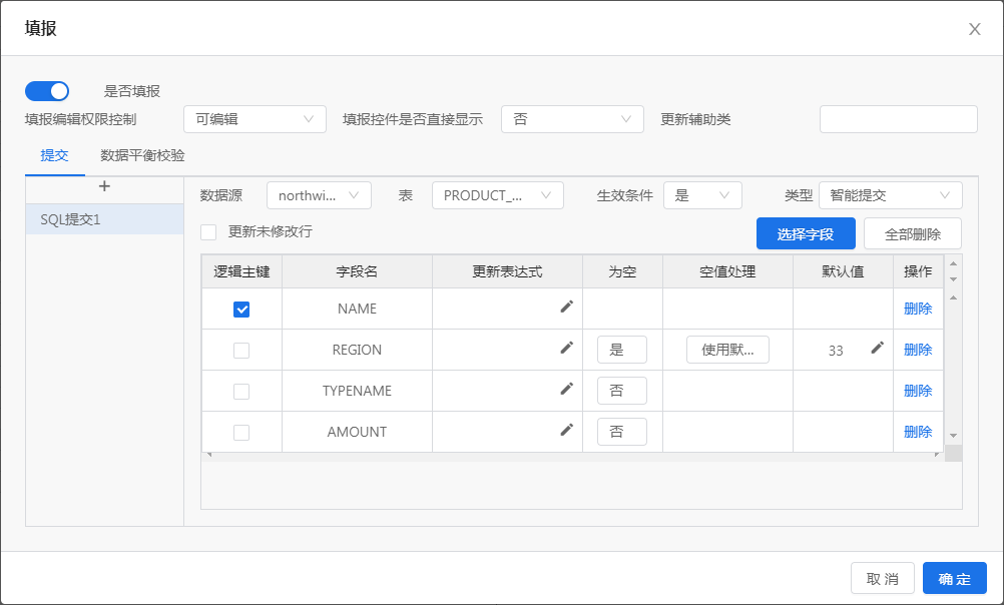The image size is (1004, 605).
Task: Edit update expression for AMOUNT row
Action: click(567, 430)
